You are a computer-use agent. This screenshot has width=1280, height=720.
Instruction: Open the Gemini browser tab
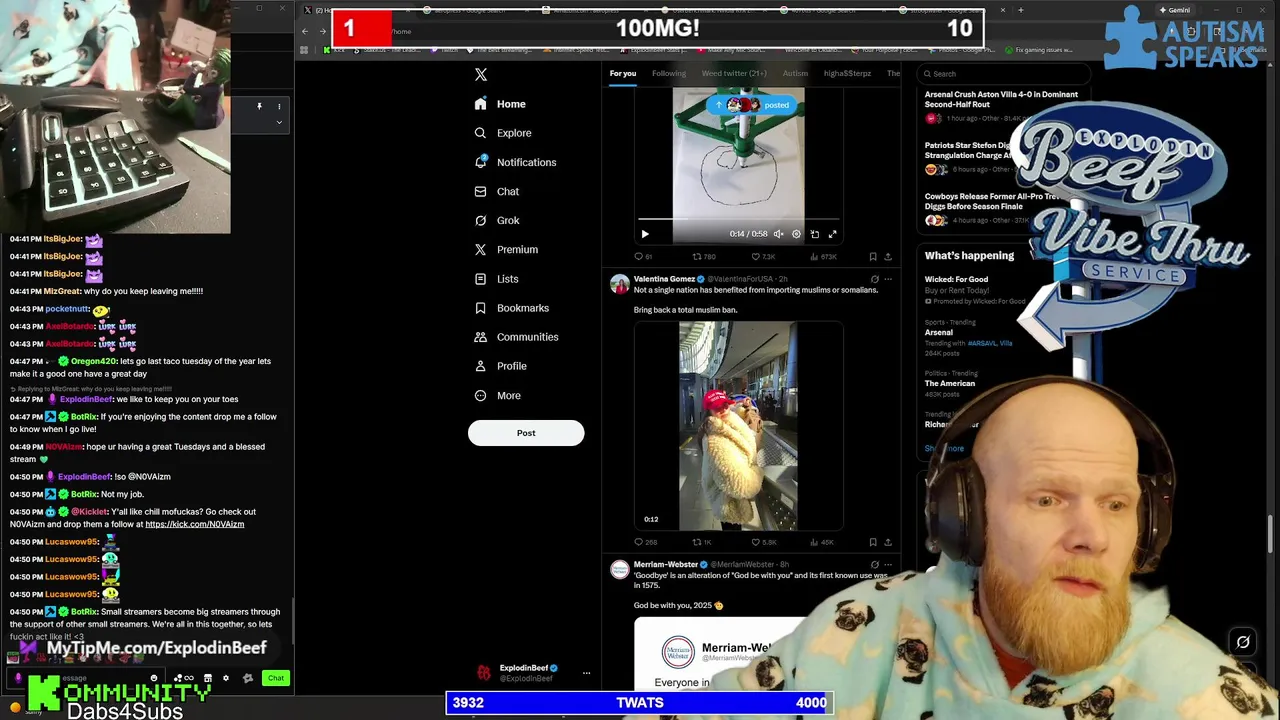(1174, 10)
